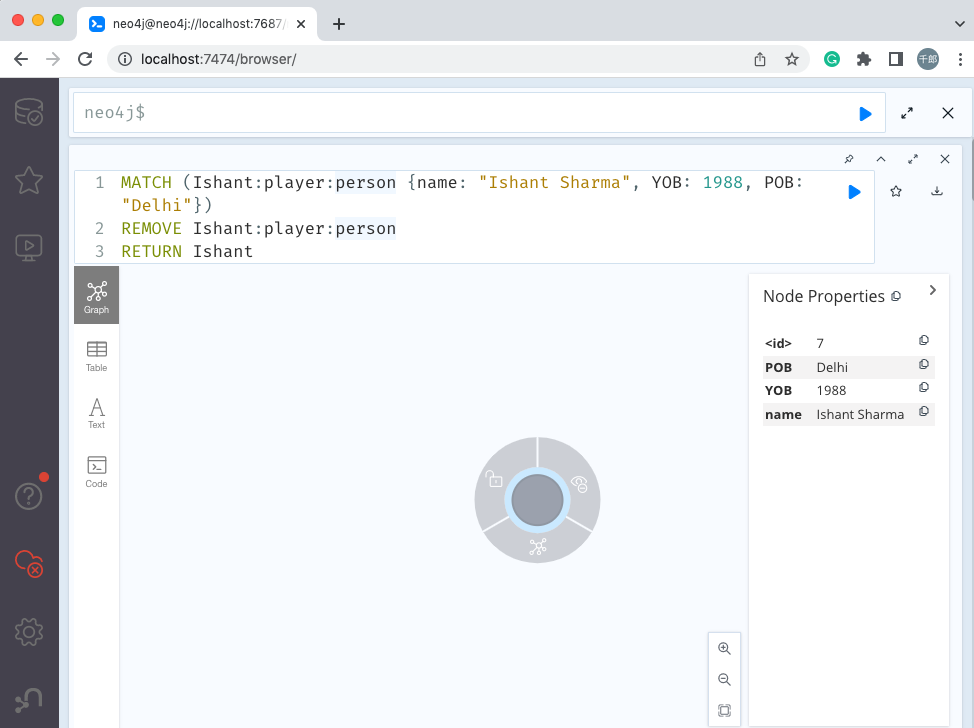Save the frame query as favorite
Viewport: 974px width, 728px height.
[896, 191]
